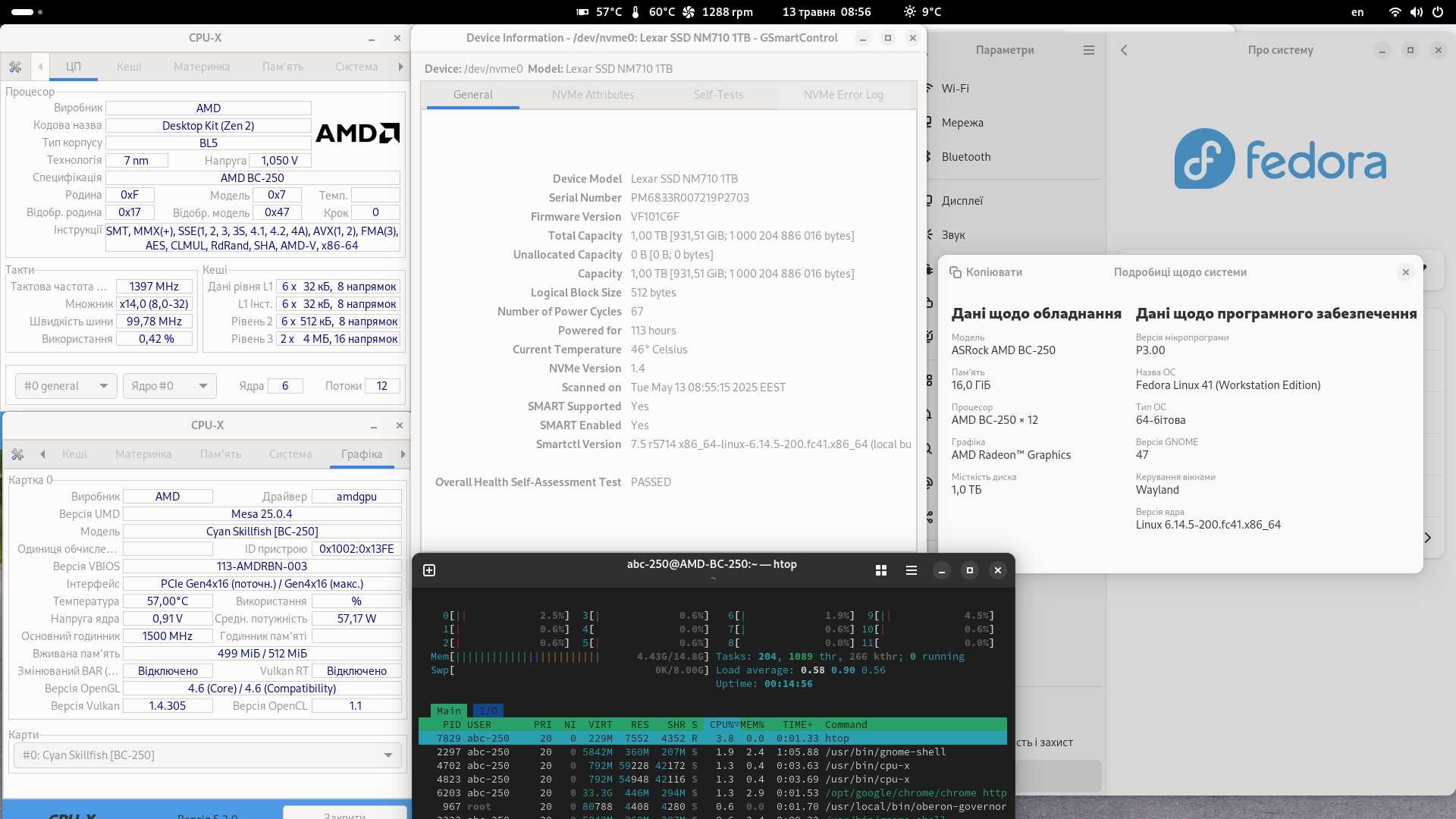Click the copy icon next to Копіювати

[955, 272]
